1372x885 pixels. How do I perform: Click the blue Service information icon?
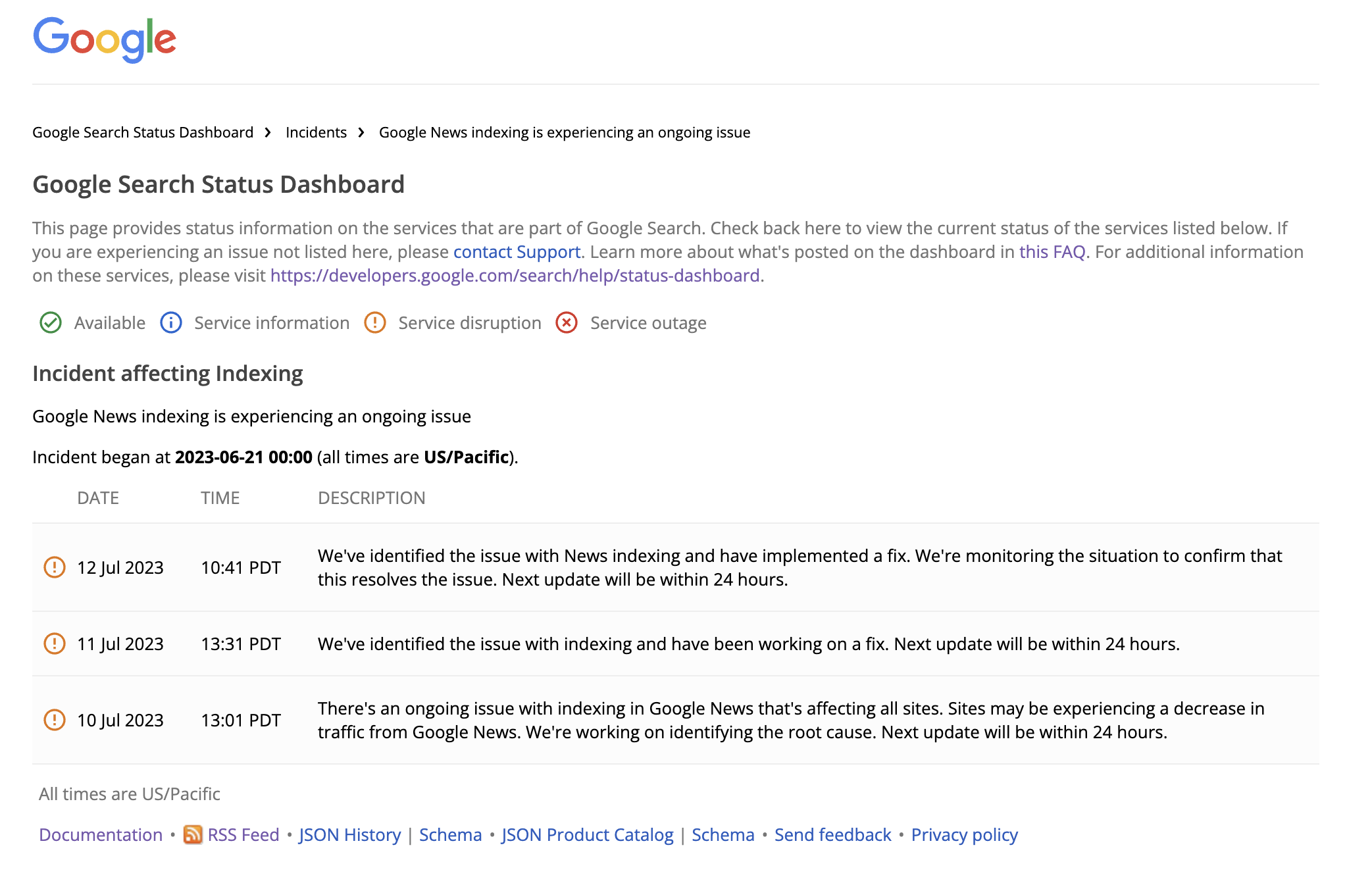[171, 323]
